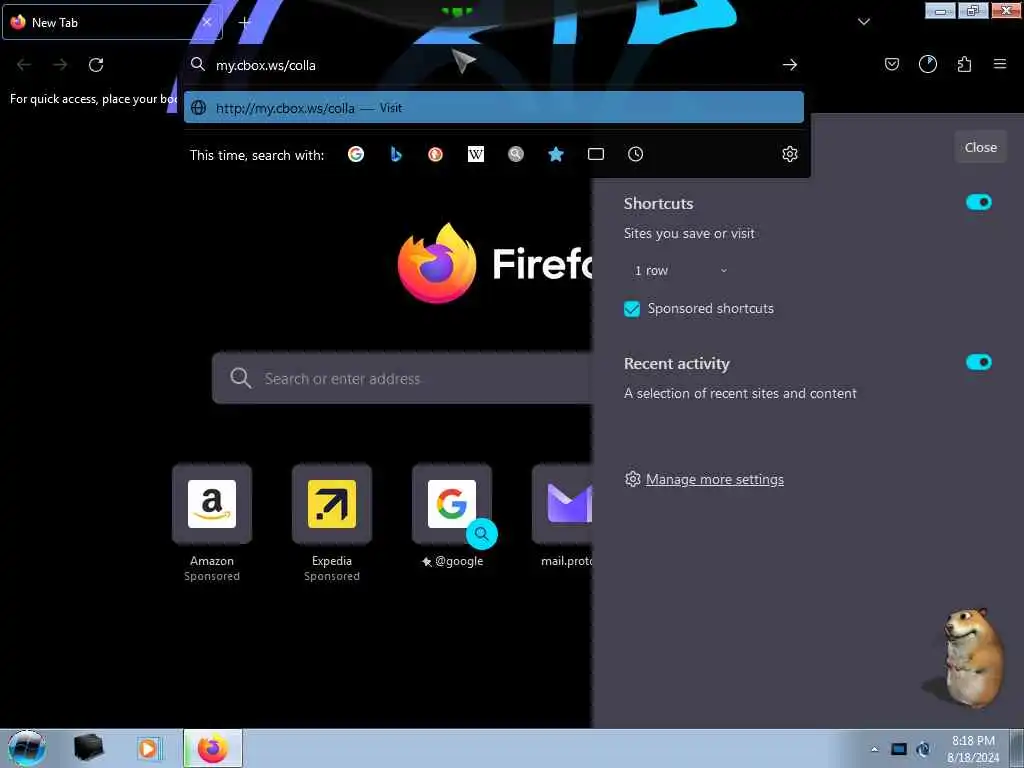
Task: Click the tray icon beside the clock
Action: [923, 749]
